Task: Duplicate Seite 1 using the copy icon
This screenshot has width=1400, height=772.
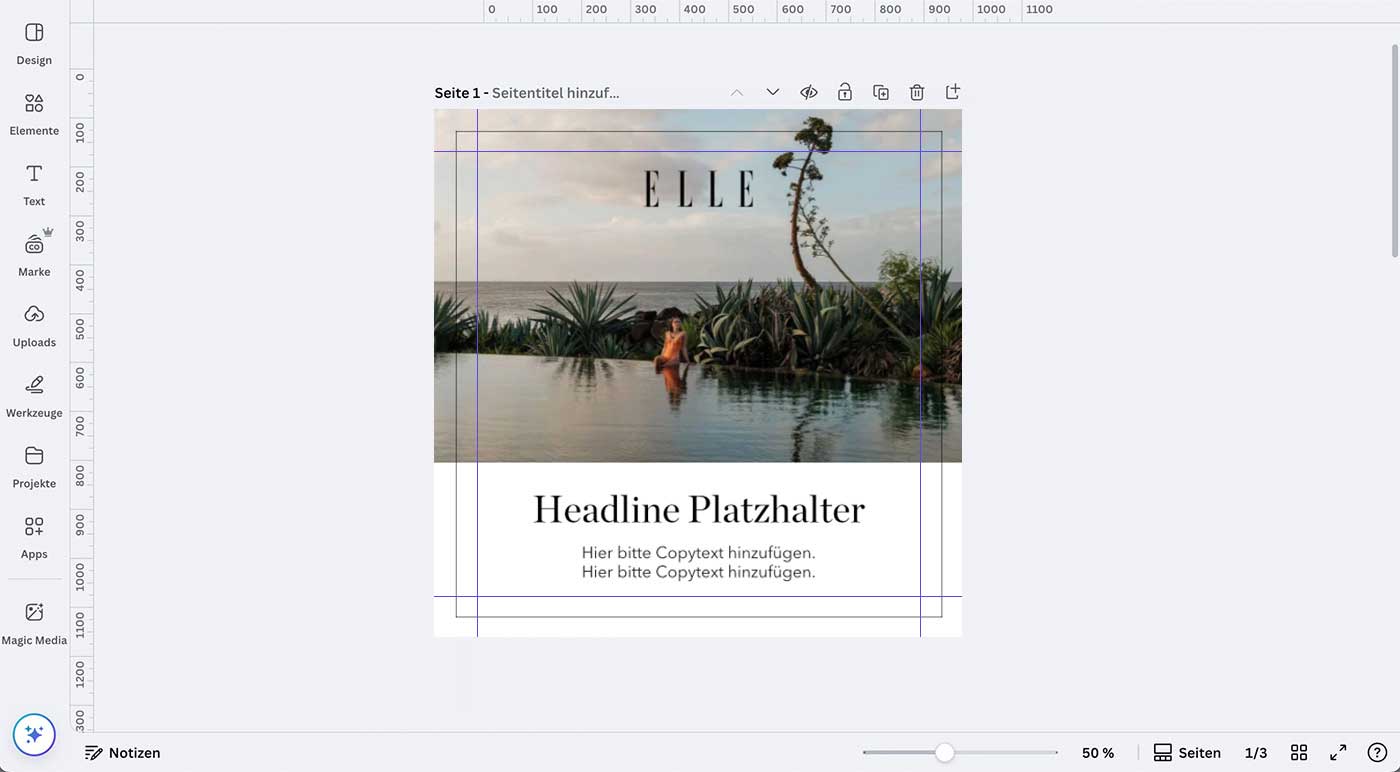Action: pyautogui.click(x=880, y=91)
